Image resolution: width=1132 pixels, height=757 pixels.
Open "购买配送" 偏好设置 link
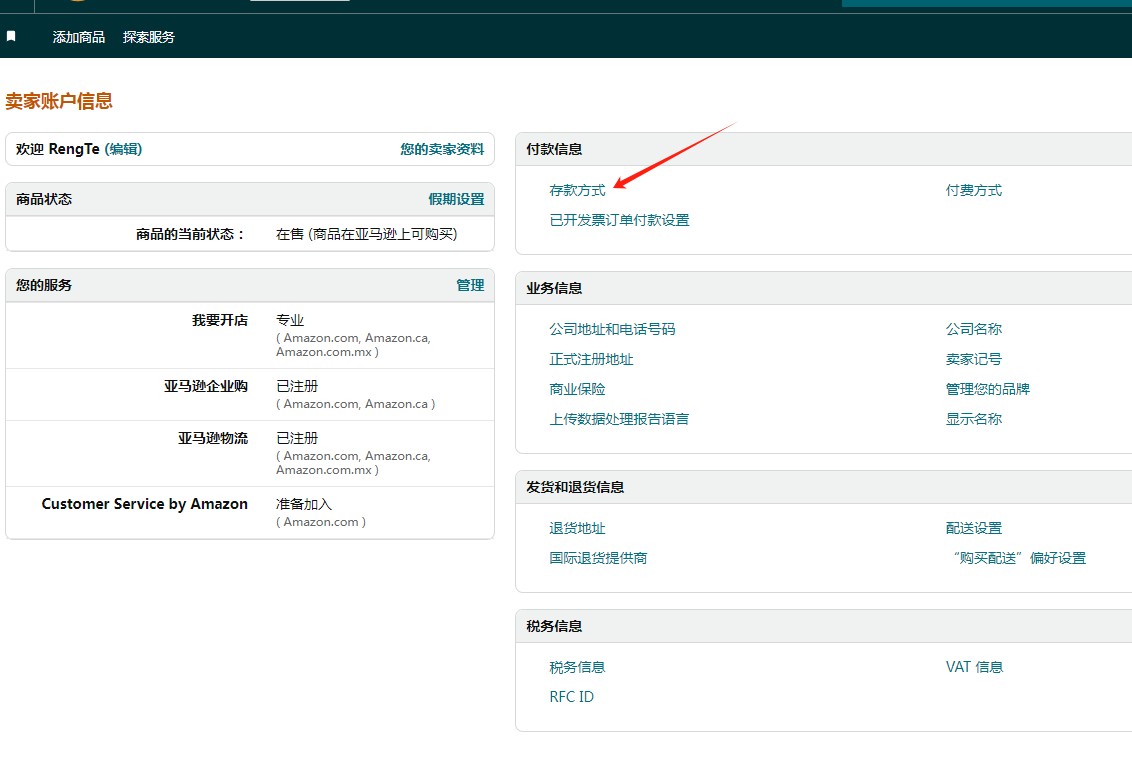1019,558
